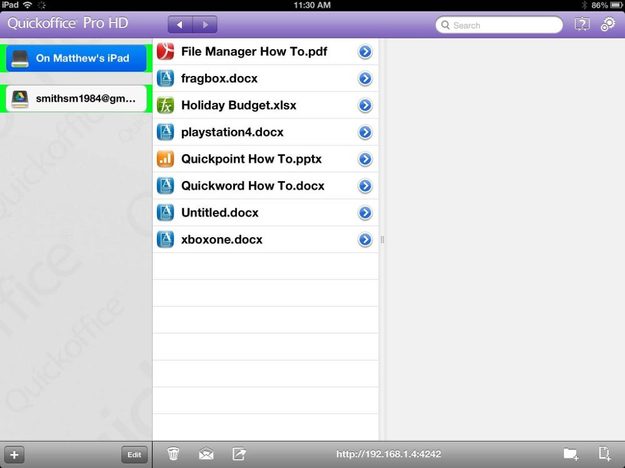Screen dimensions: 625x468
Task: Click the document icon beside Untitled.docx
Action: click(165, 212)
